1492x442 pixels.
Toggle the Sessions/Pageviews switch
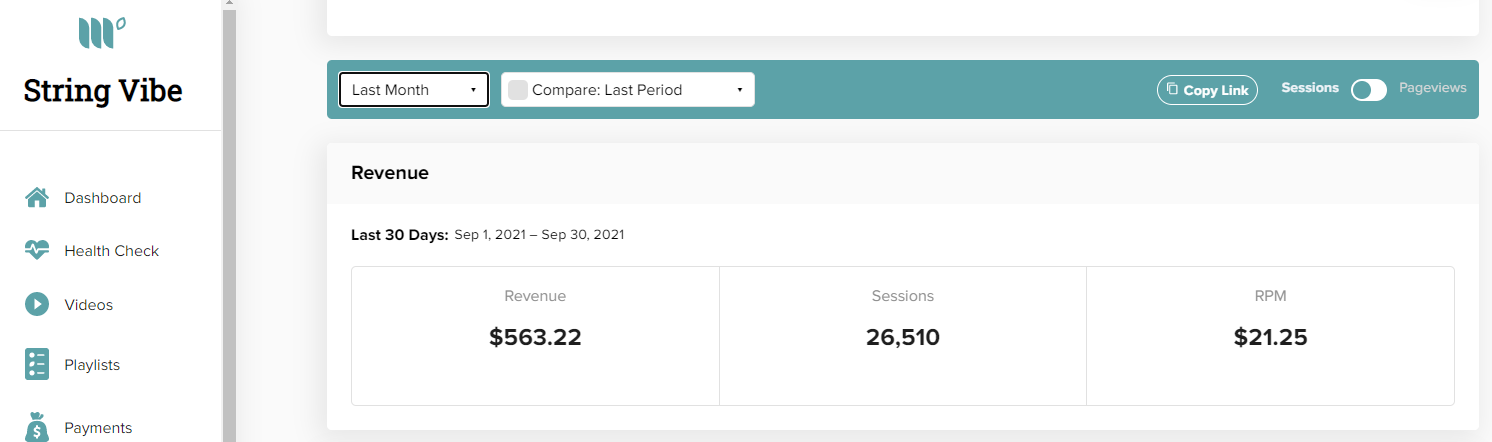click(x=1369, y=90)
